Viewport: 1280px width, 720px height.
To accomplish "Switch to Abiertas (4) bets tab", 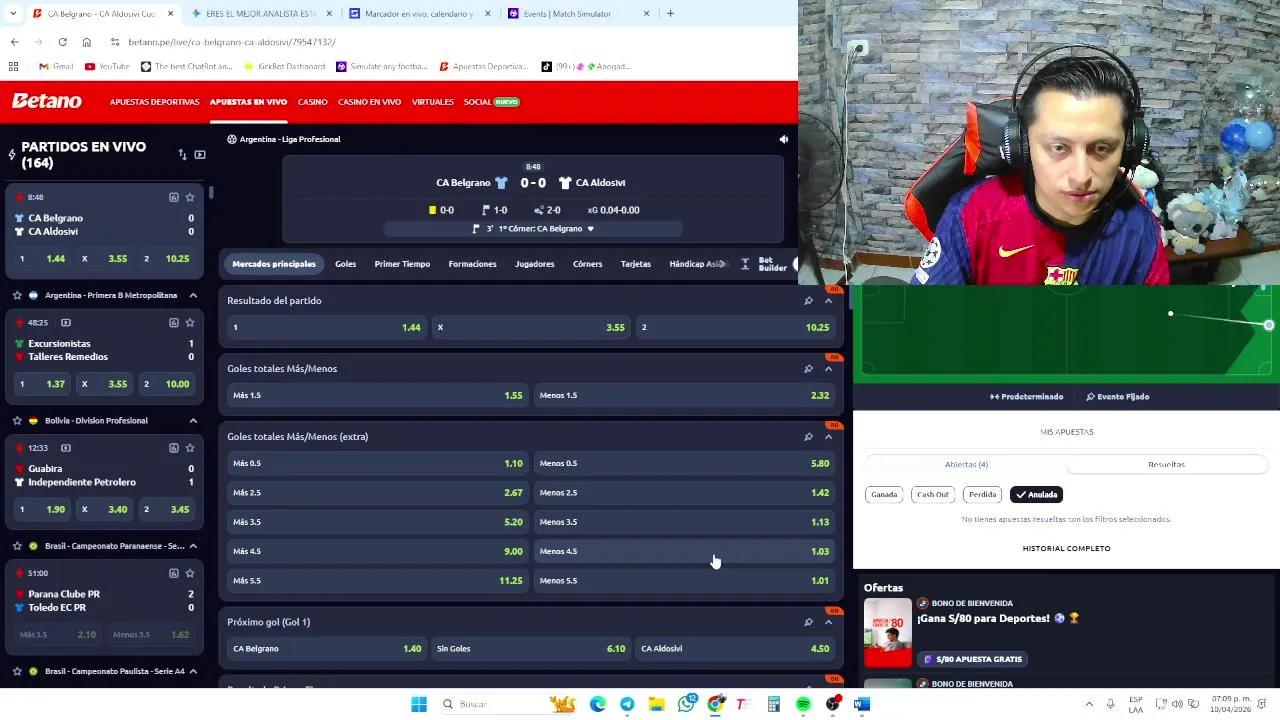I will tap(966, 464).
